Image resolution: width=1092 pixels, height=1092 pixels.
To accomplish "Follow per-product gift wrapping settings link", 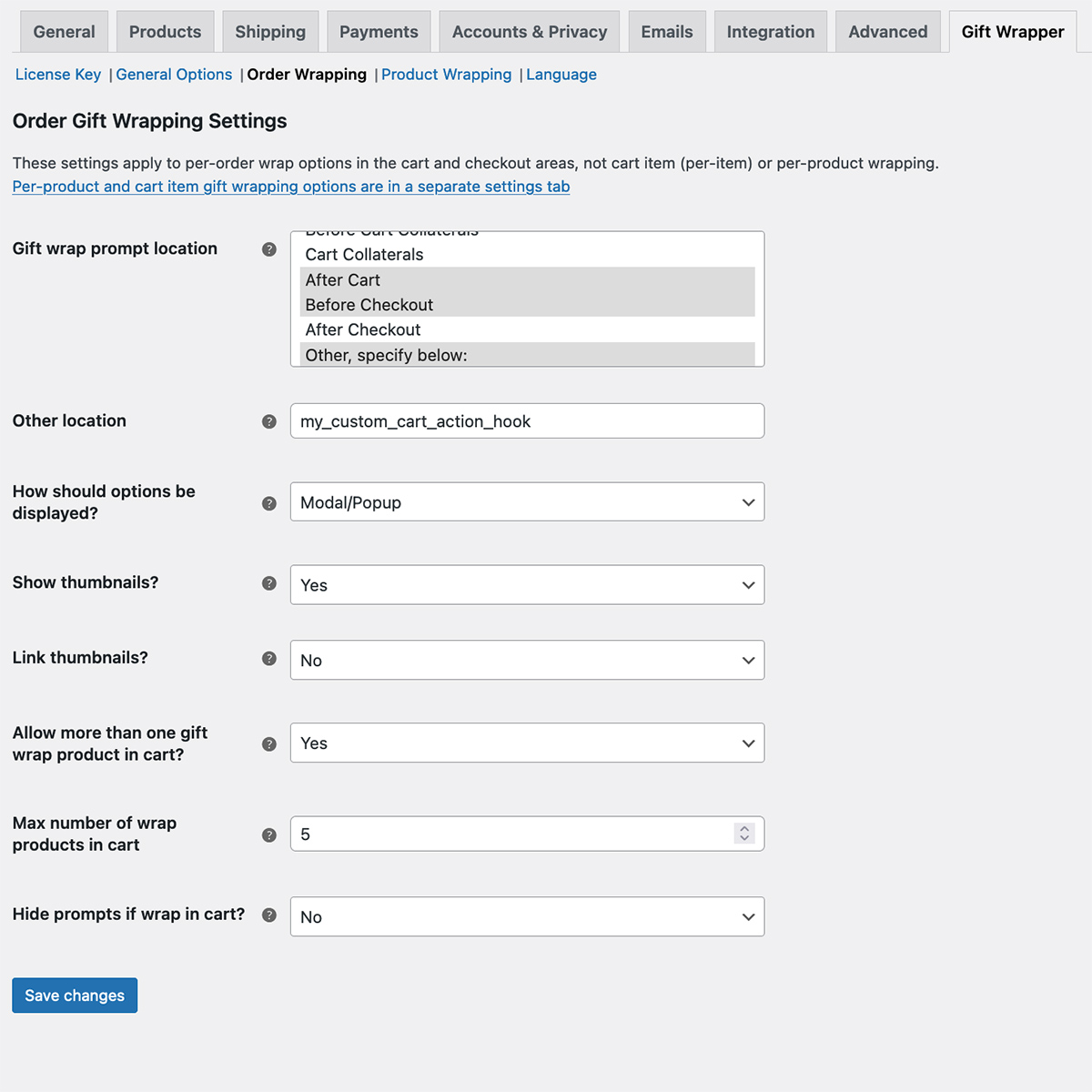I will pyautogui.click(x=291, y=187).
